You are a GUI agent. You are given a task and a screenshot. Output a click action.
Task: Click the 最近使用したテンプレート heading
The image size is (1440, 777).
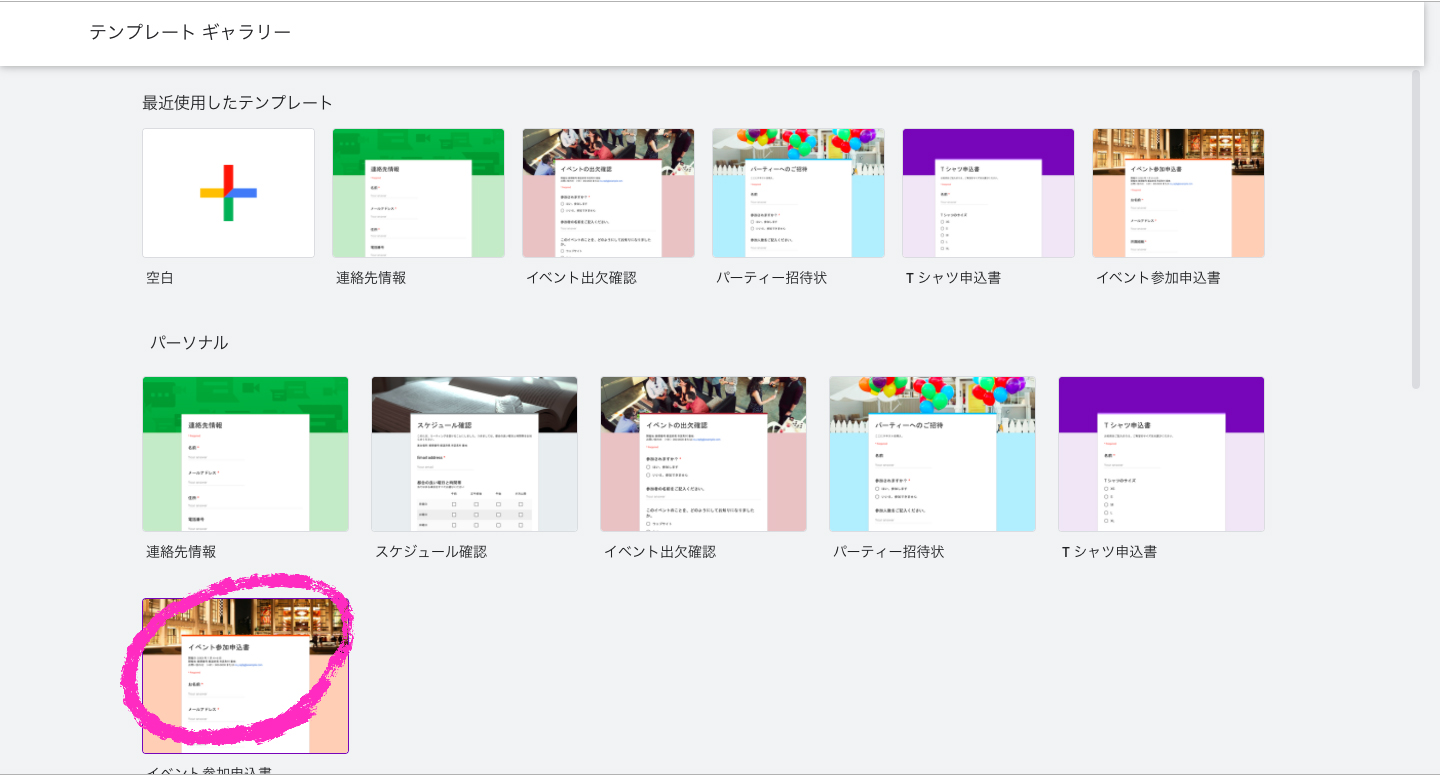click(x=238, y=102)
